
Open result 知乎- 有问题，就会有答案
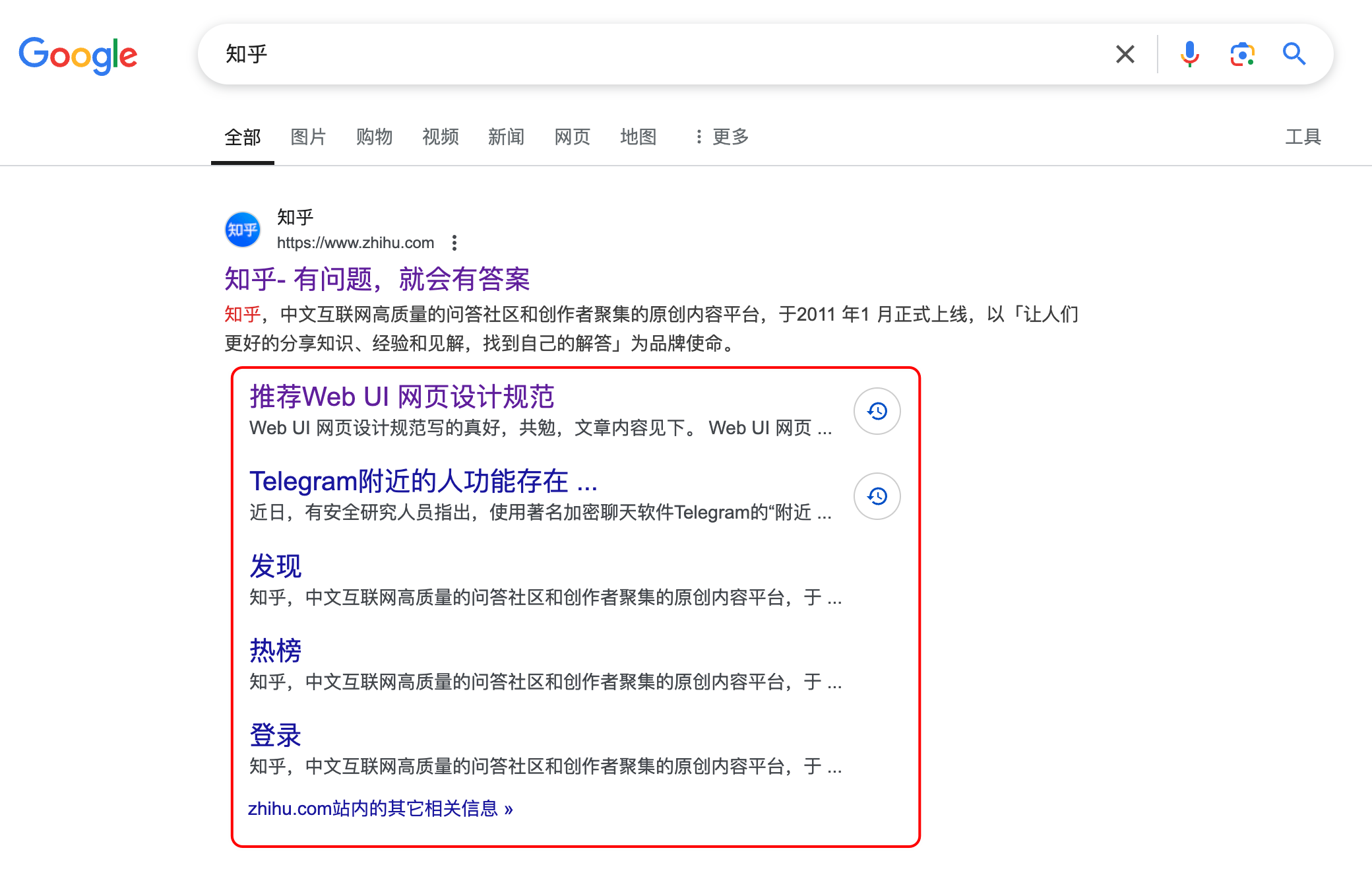point(377,279)
